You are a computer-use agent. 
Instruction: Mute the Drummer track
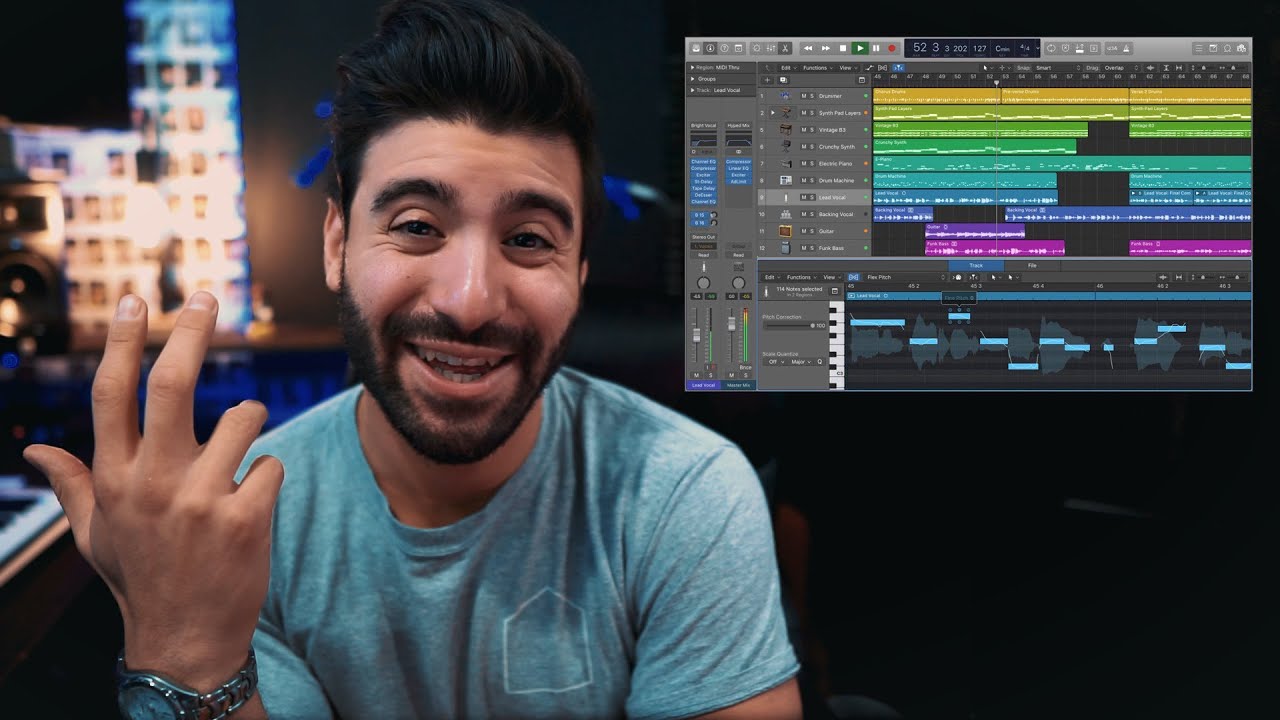coord(803,96)
